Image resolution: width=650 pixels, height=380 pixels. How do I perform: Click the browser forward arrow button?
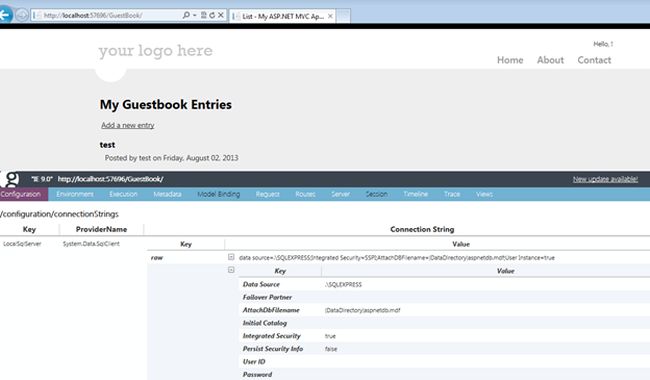22,15
